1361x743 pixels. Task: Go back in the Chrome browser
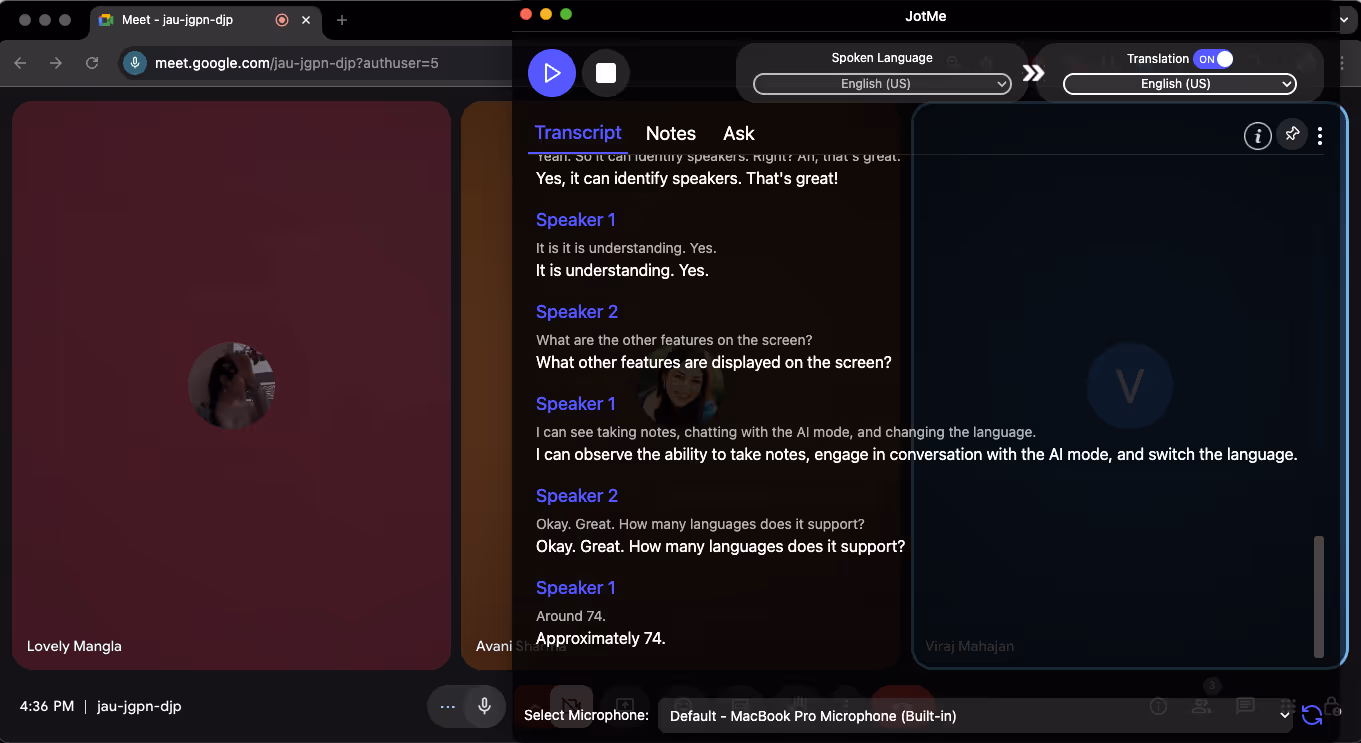(21, 63)
